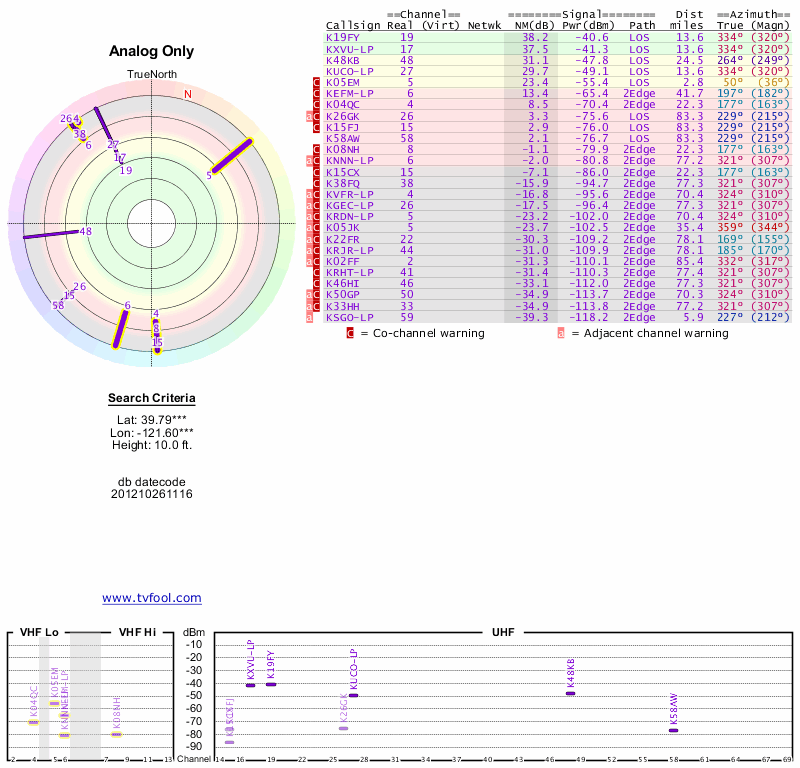Click the adjacent-channel 'a' icon beside K26GK

309,116
